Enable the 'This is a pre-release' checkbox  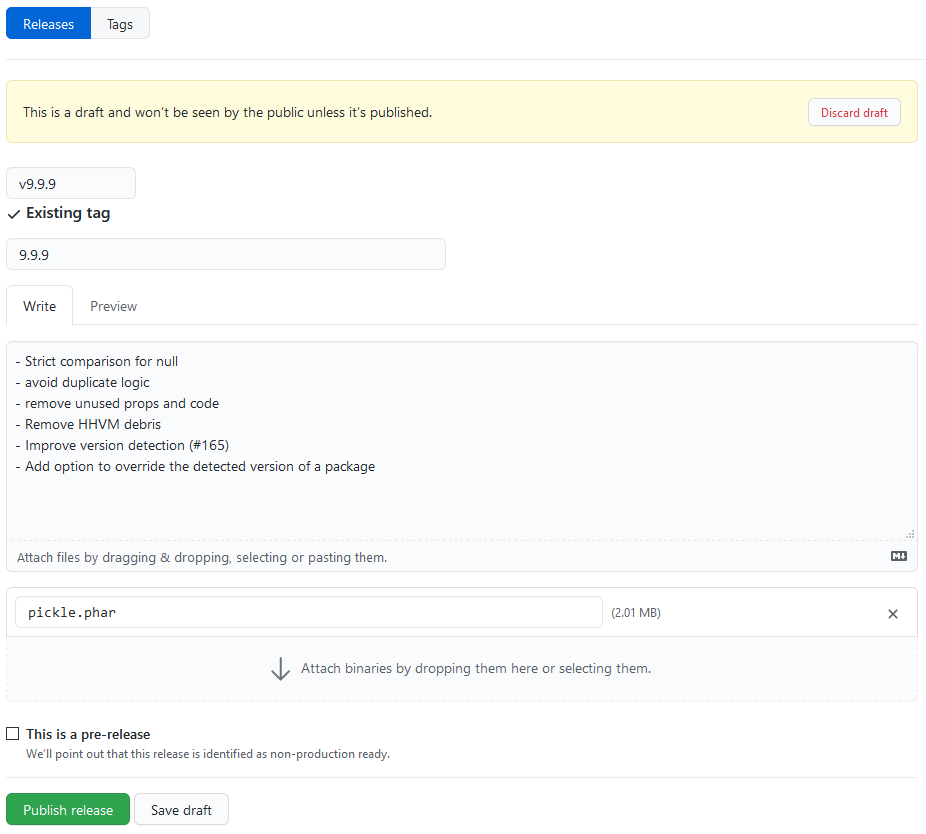coord(13,733)
